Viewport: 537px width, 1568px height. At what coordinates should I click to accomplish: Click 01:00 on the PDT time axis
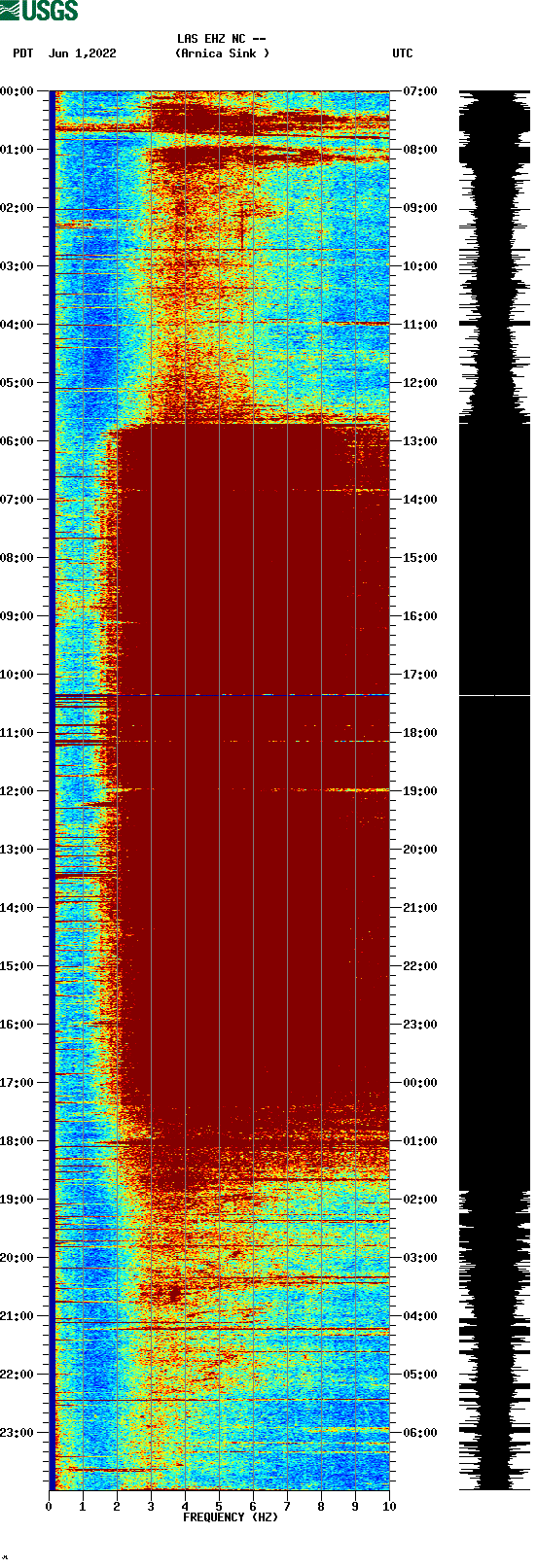[17, 150]
